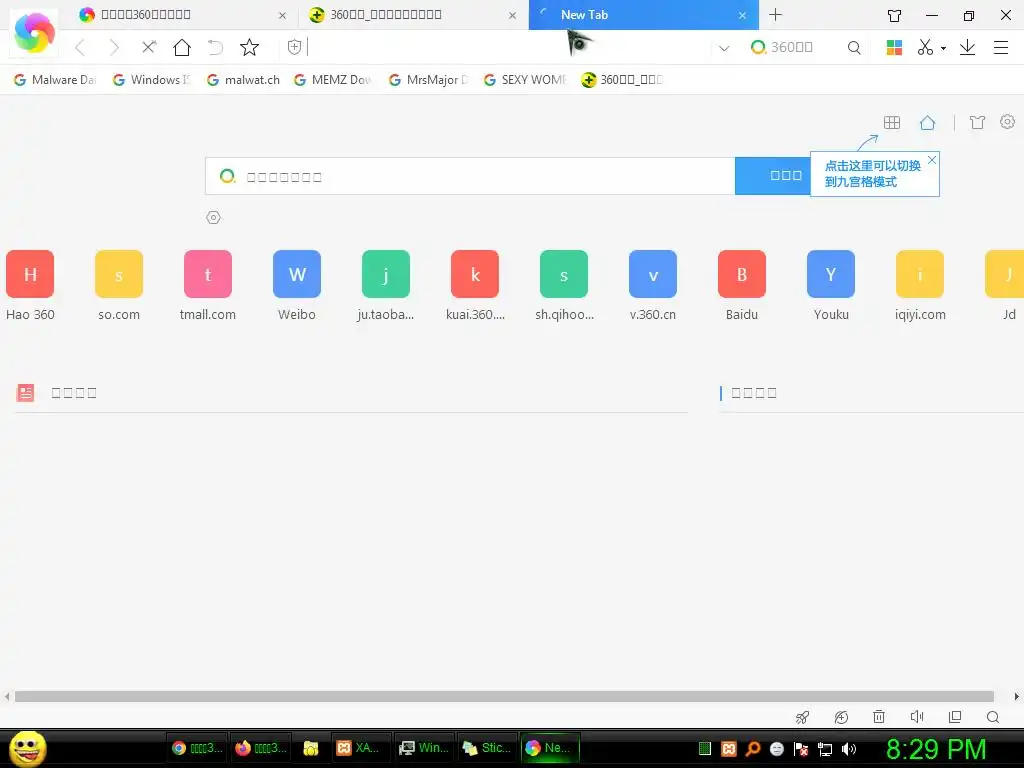Close the second browser tab
1024x768 pixels.
[x=513, y=16]
